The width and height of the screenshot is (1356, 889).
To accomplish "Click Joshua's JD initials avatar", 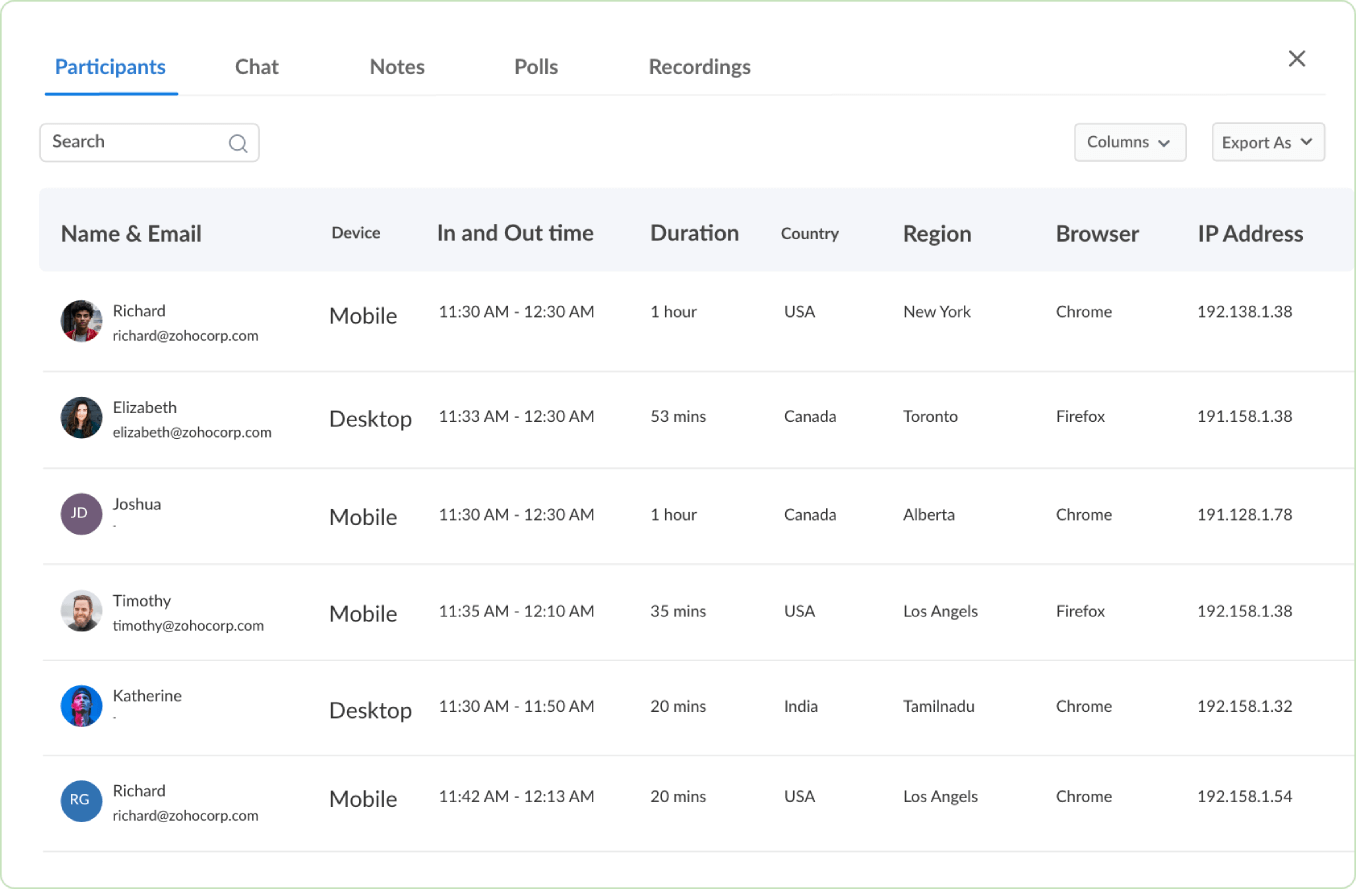I will pos(81,514).
